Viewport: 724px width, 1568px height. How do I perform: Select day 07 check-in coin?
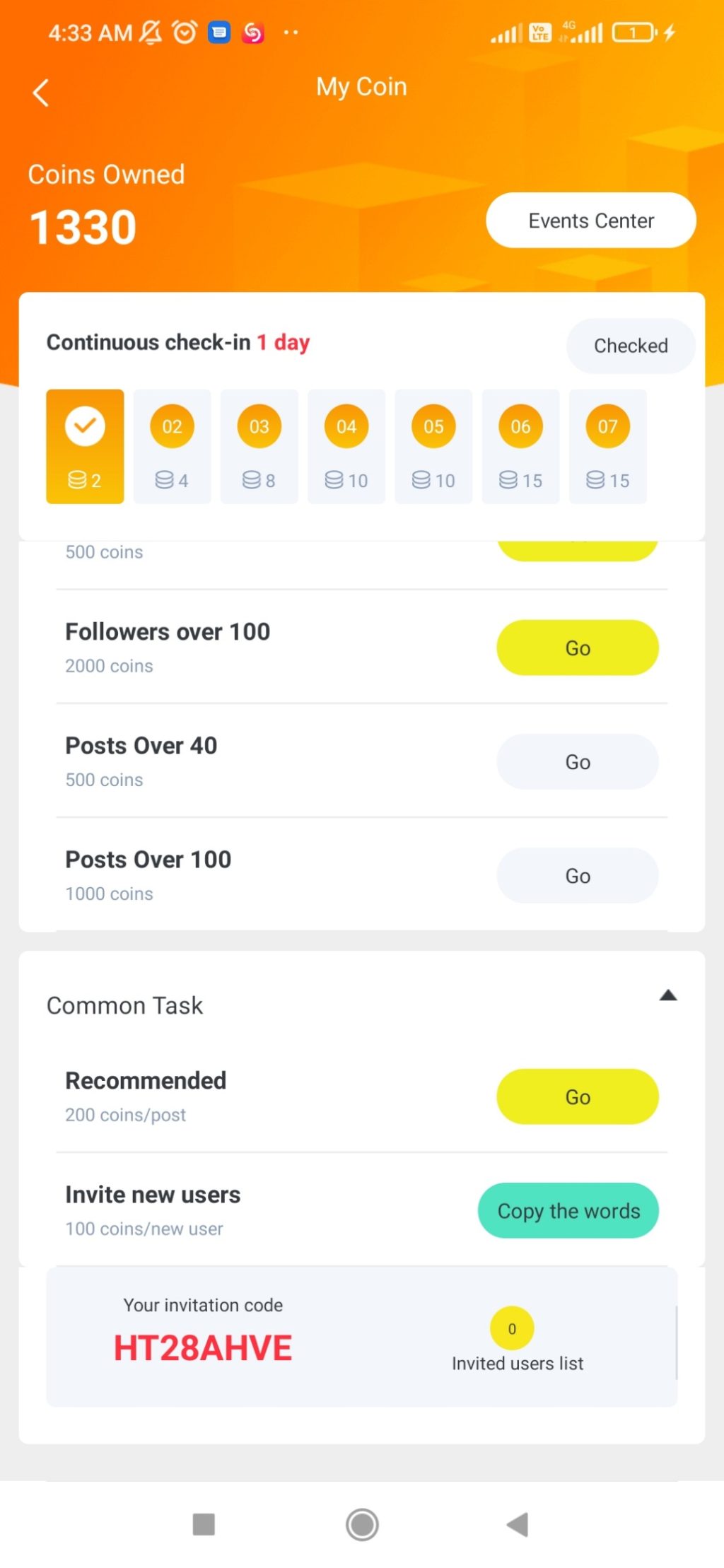[607, 427]
